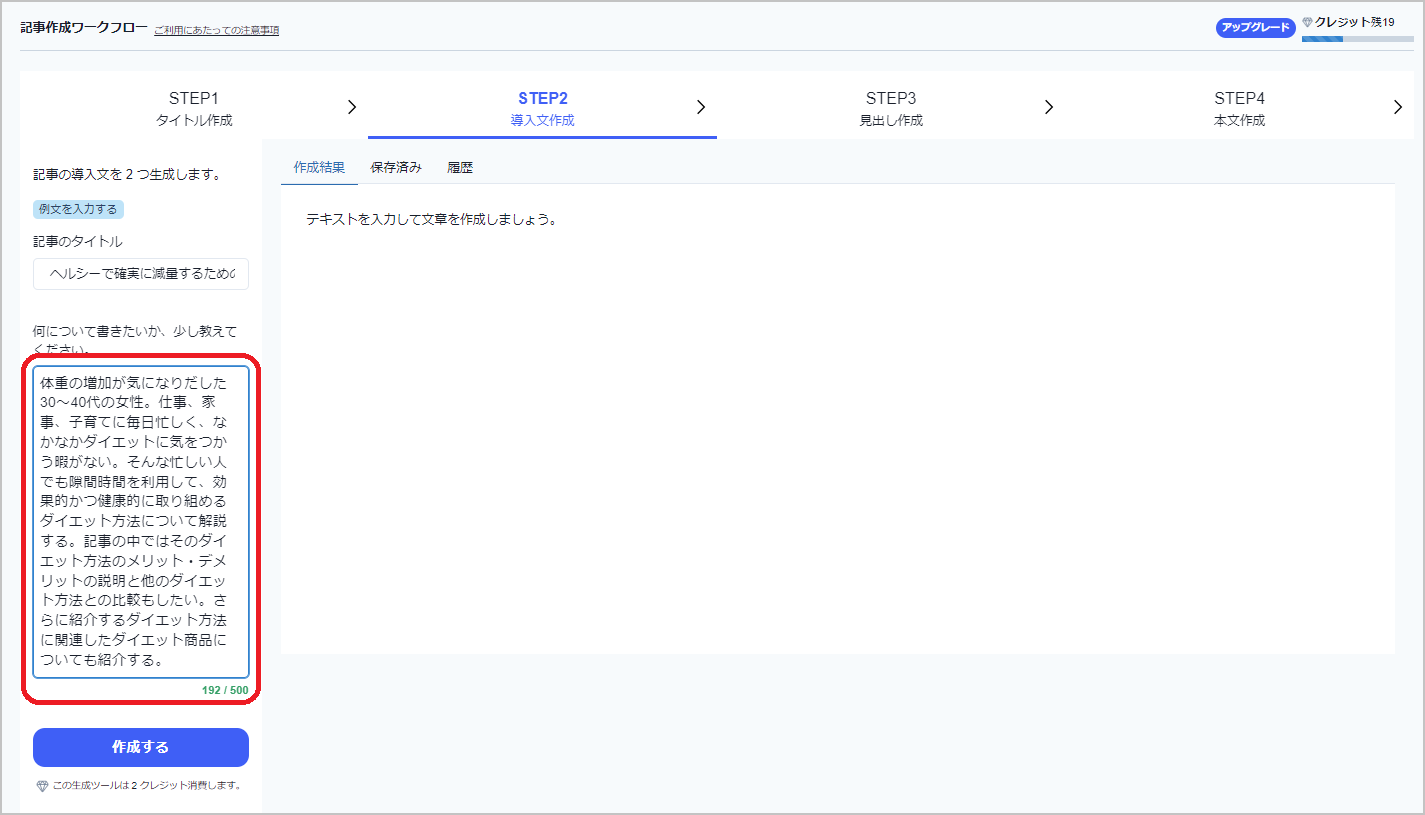Go to STEP1 タイトル作成
The image size is (1425, 815).
[x=194, y=108]
